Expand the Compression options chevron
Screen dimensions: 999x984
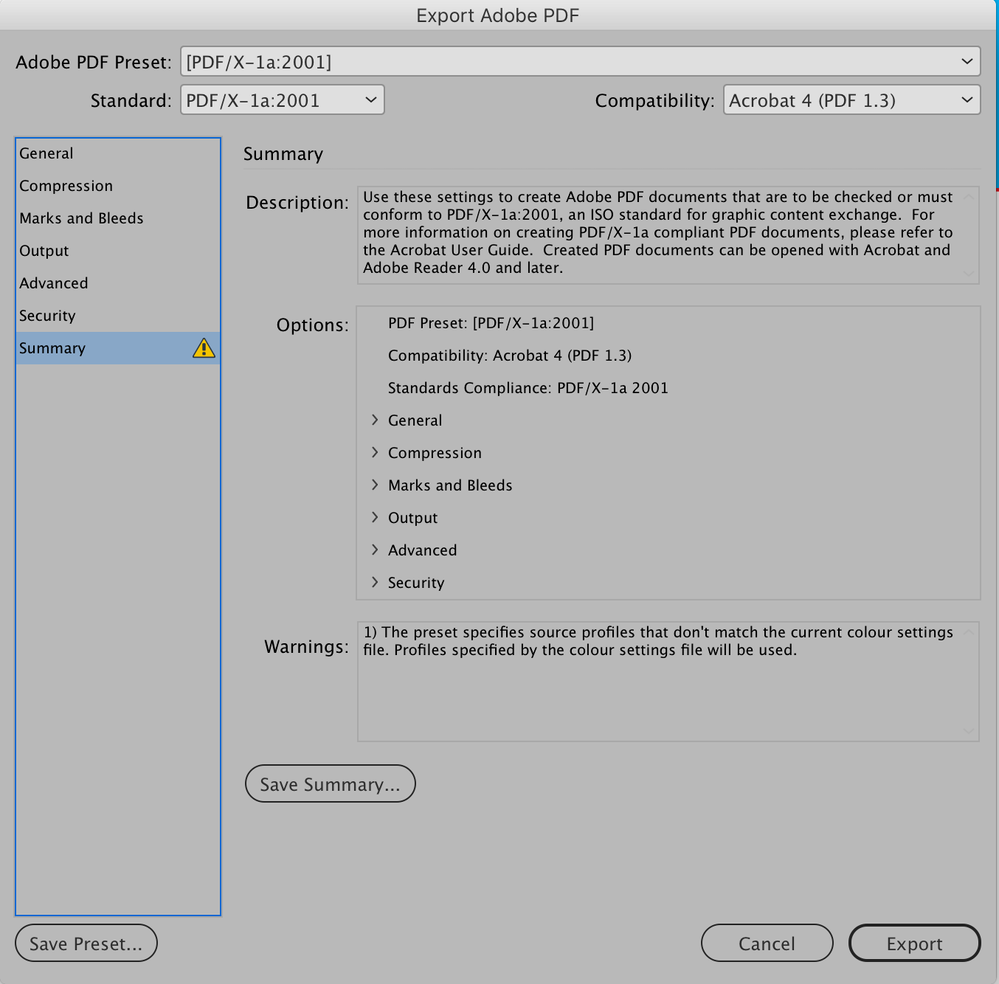pyautogui.click(x=375, y=452)
